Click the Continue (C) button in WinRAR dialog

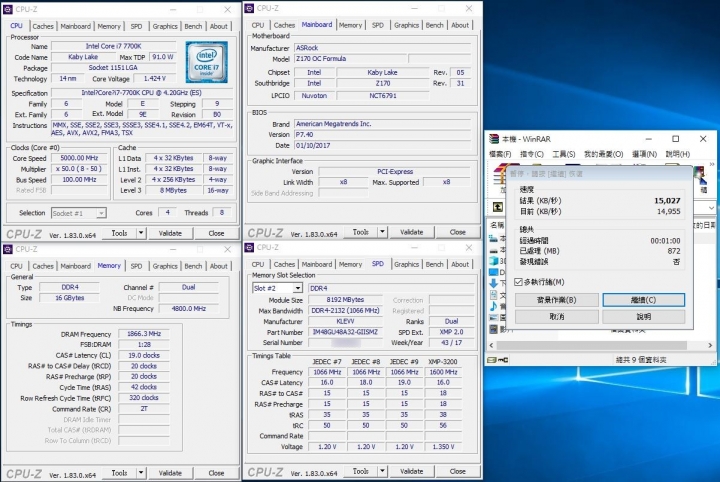click(643, 300)
